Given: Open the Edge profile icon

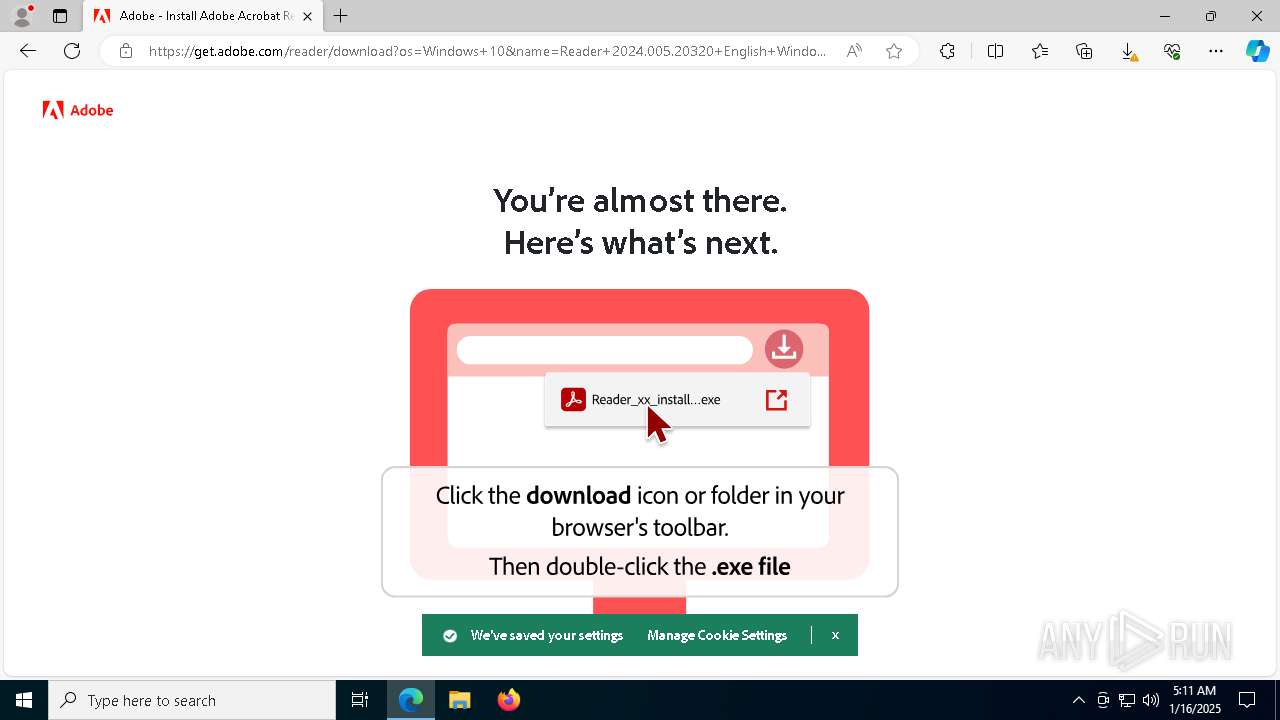Looking at the screenshot, I should pos(22,16).
